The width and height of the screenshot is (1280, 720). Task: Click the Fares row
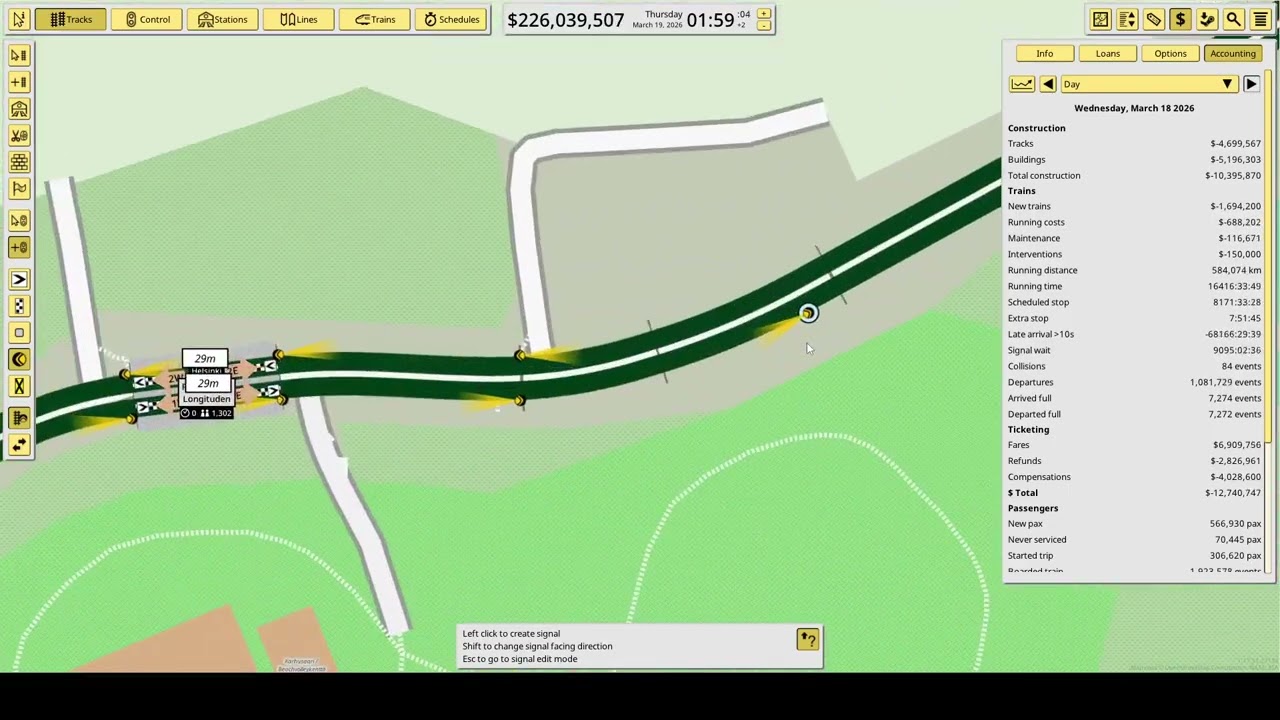pyautogui.click(x=1134, y=445)
